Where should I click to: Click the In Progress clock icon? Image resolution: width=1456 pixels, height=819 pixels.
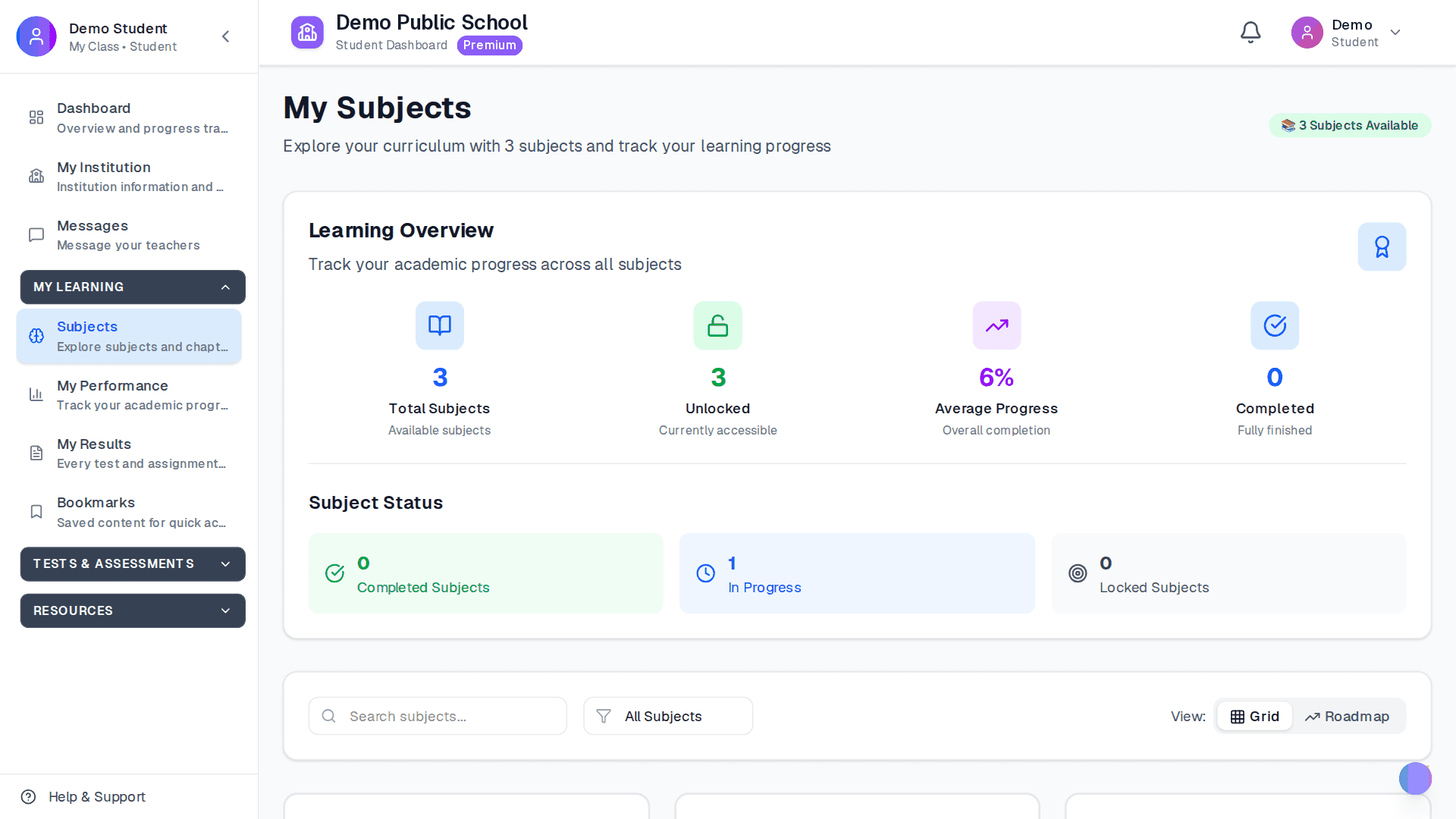[705, 573]
